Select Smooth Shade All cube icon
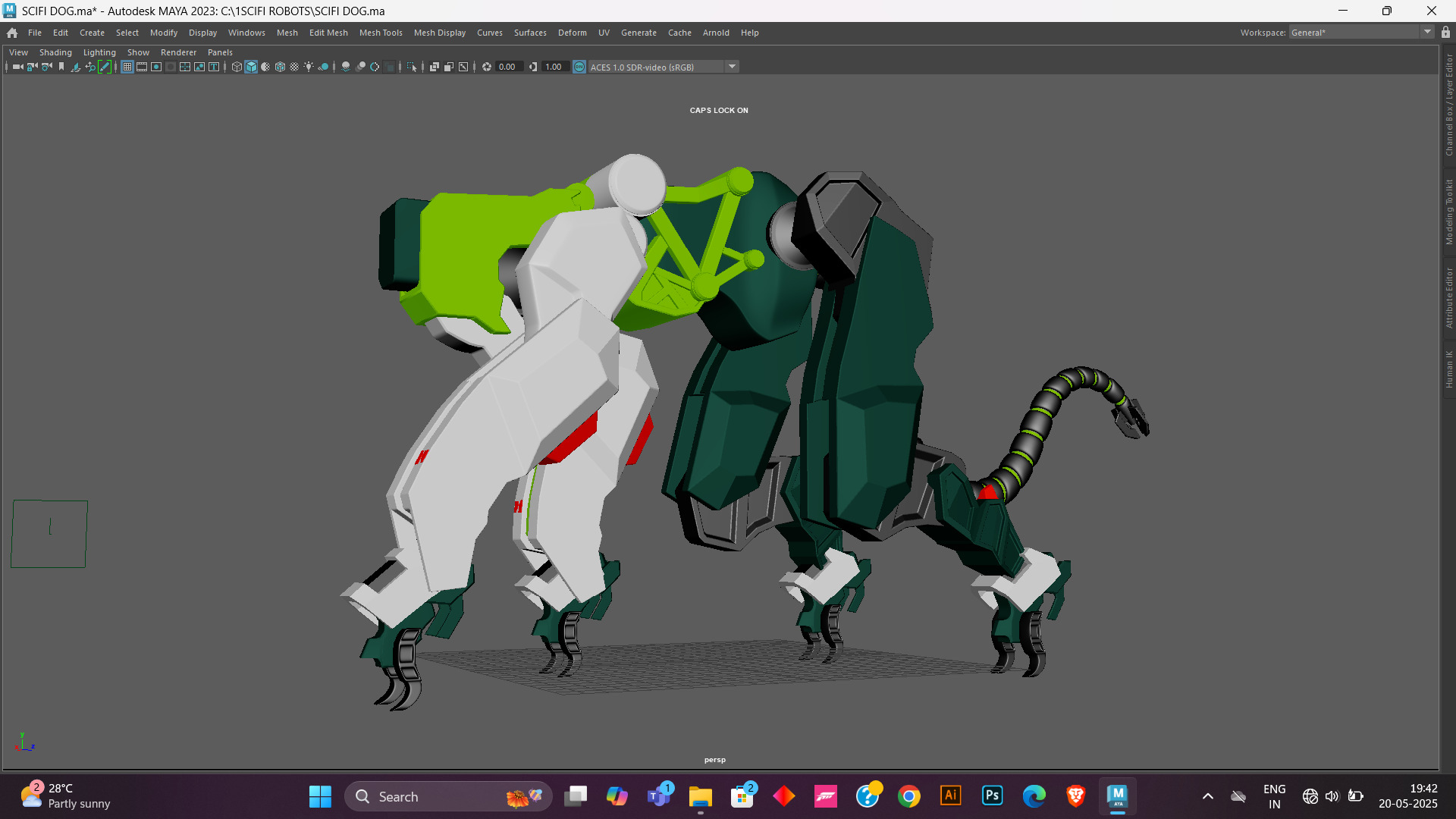Viewport: 1456px width, 819px height. (251, 67)
